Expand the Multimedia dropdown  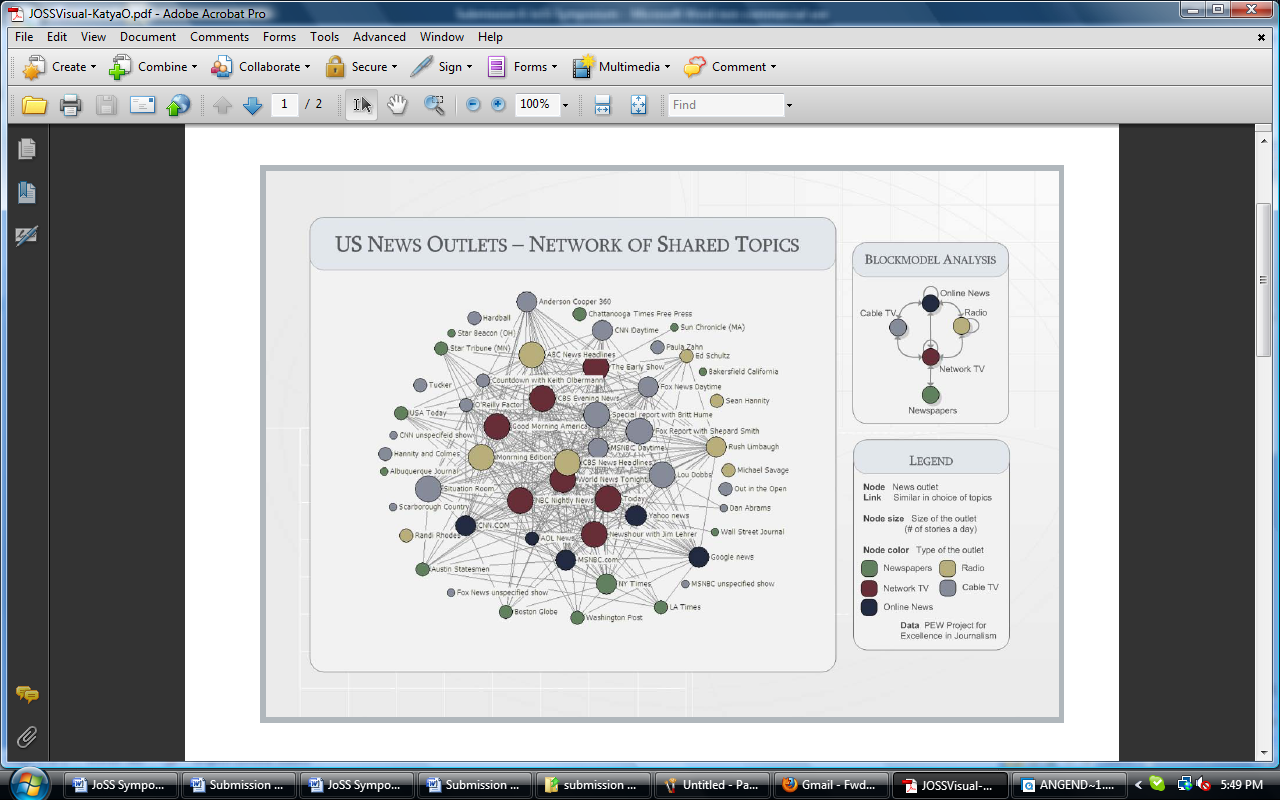point(667,67)
